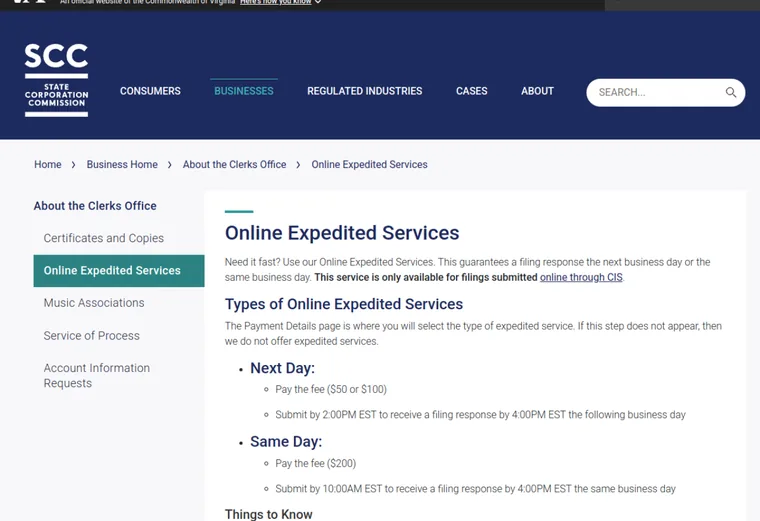Open the Regulated Industries menu

tap(364, 91)
